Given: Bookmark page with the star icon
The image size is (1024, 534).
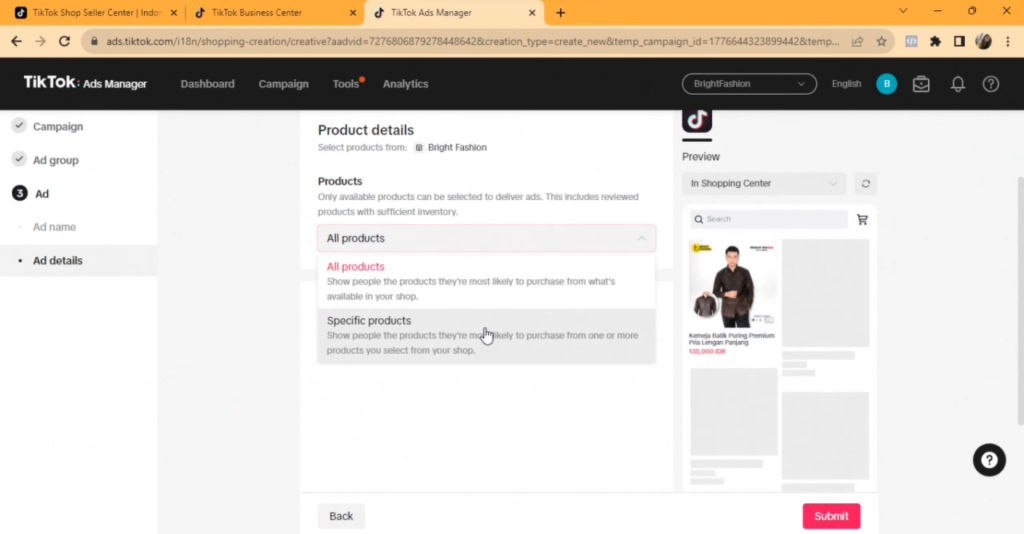Looking at the screenshot, I should [881, 41].
